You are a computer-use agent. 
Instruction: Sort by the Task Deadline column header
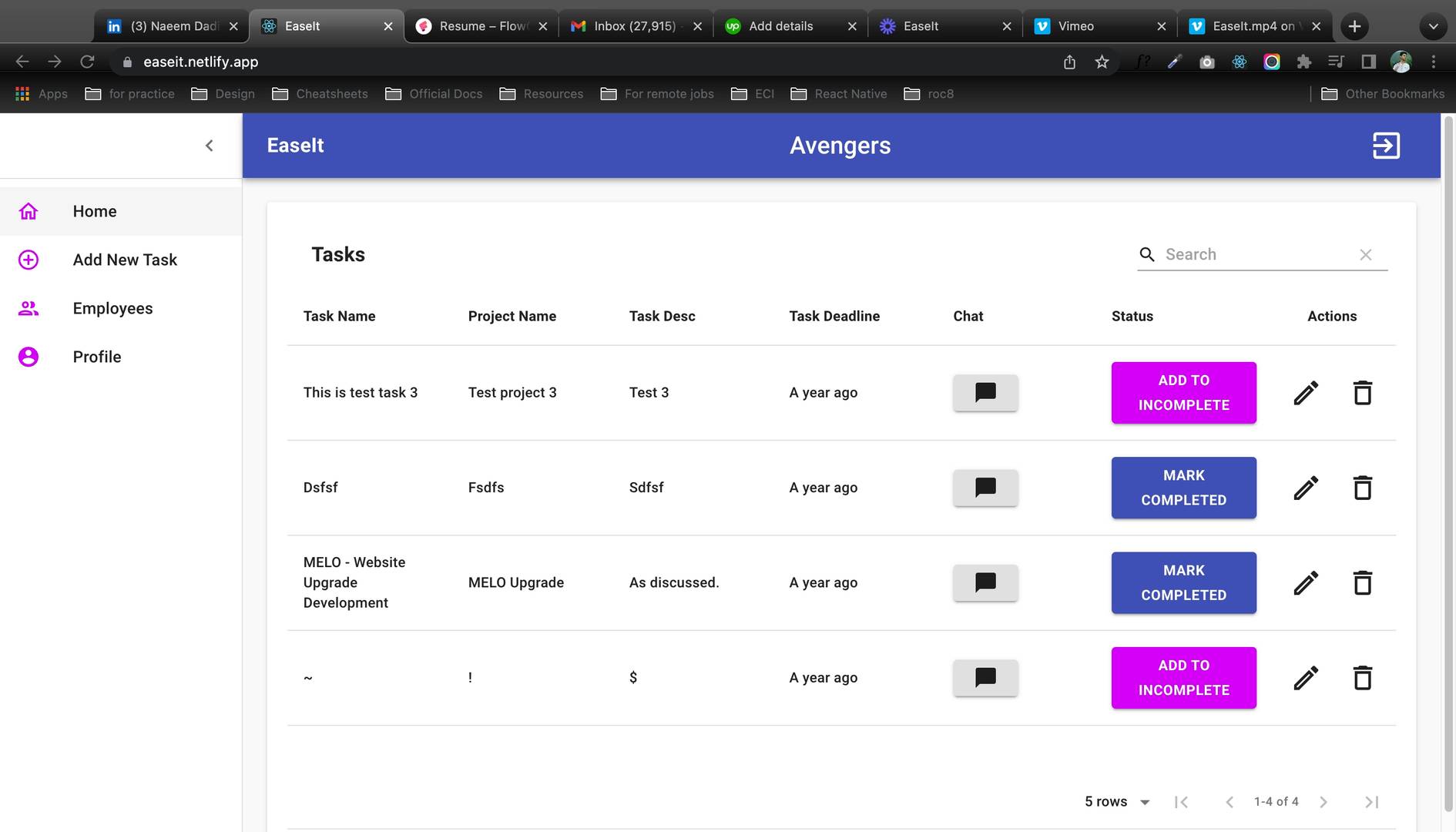[834, 316]
